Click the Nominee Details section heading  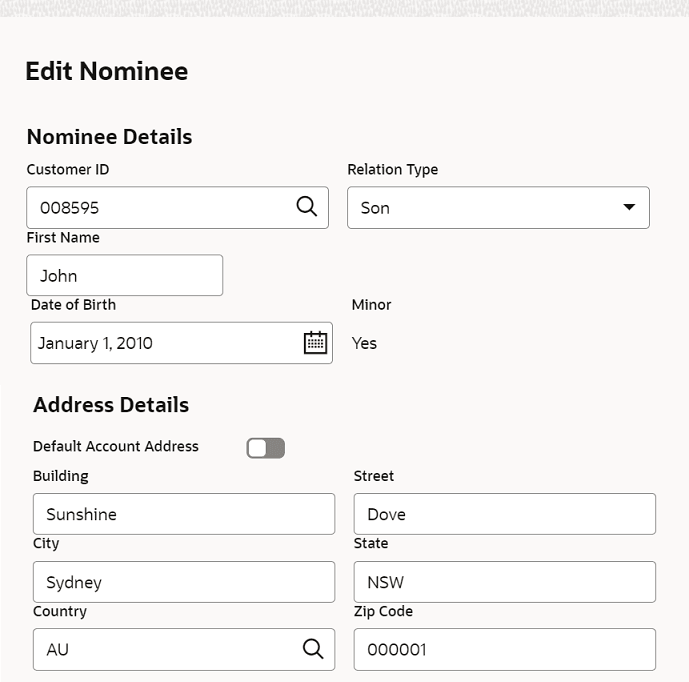[109, 137]
